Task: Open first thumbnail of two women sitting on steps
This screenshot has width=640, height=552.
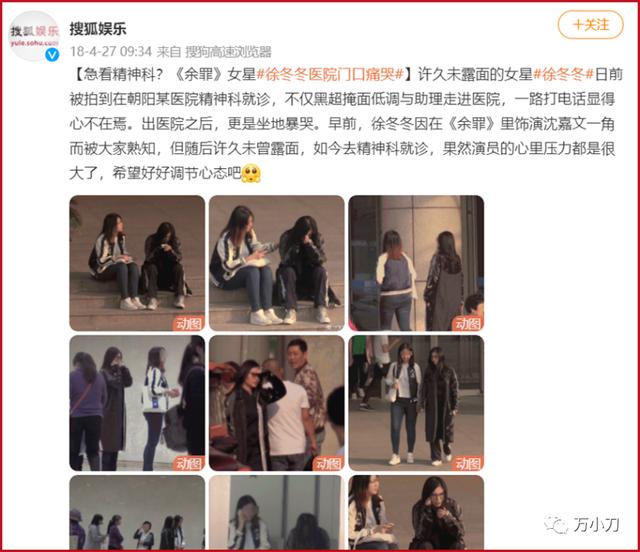Action: point(137,263)
